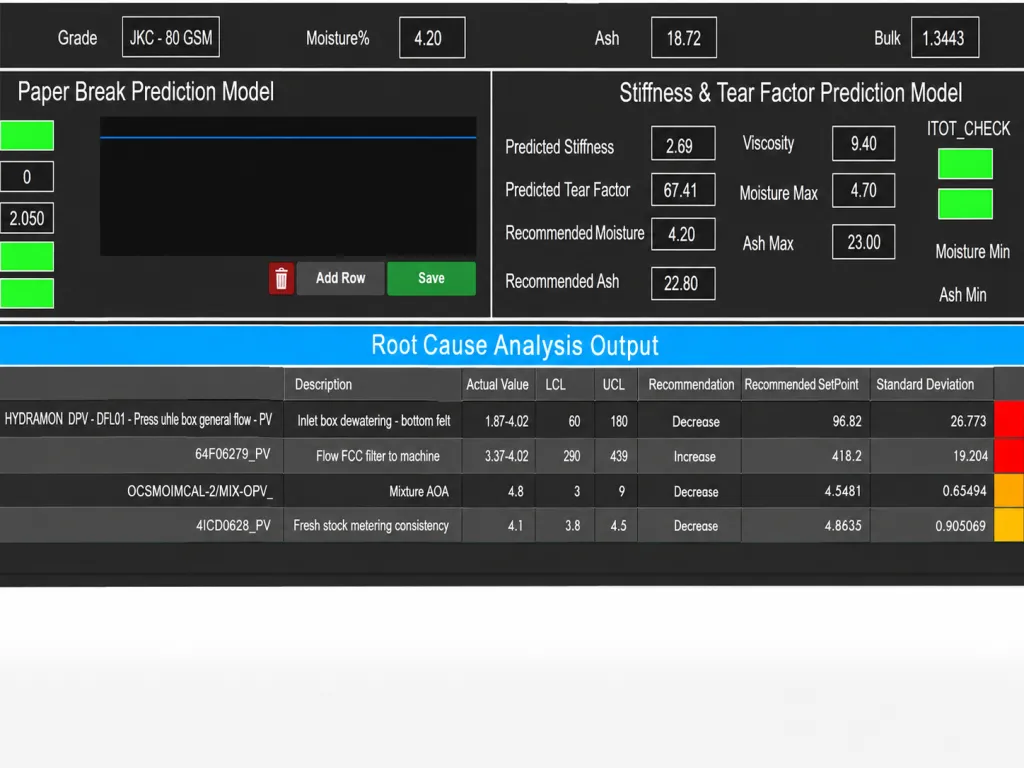Click the green indicator directly below ITOT_CHECK label
Screen dimensions: 1024x768
[965, 163]
